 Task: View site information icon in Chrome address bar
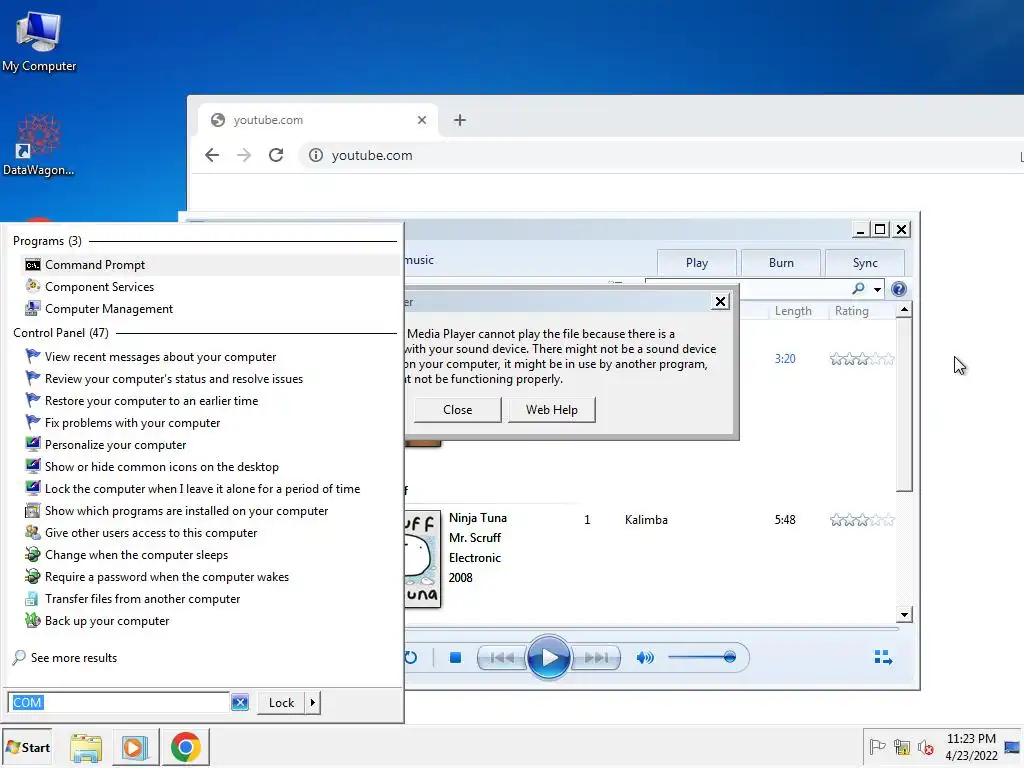pyautogui.click(x=316, y=155)
